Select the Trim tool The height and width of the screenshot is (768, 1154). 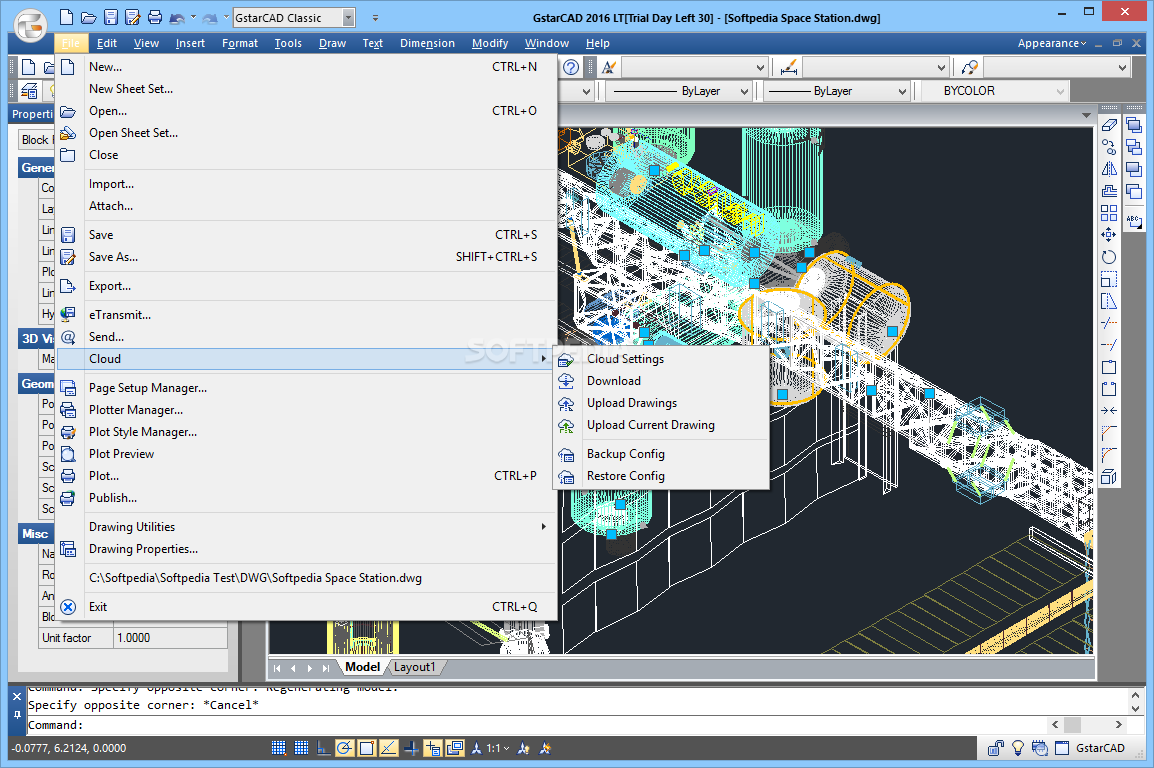[1109, 323]
